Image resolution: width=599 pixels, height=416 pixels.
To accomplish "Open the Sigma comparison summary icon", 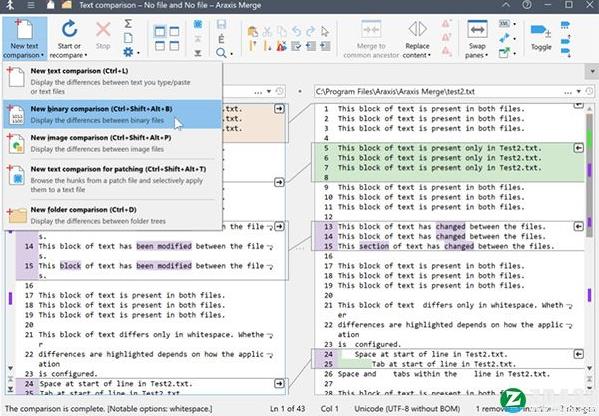I will click(x=128, y=24).
